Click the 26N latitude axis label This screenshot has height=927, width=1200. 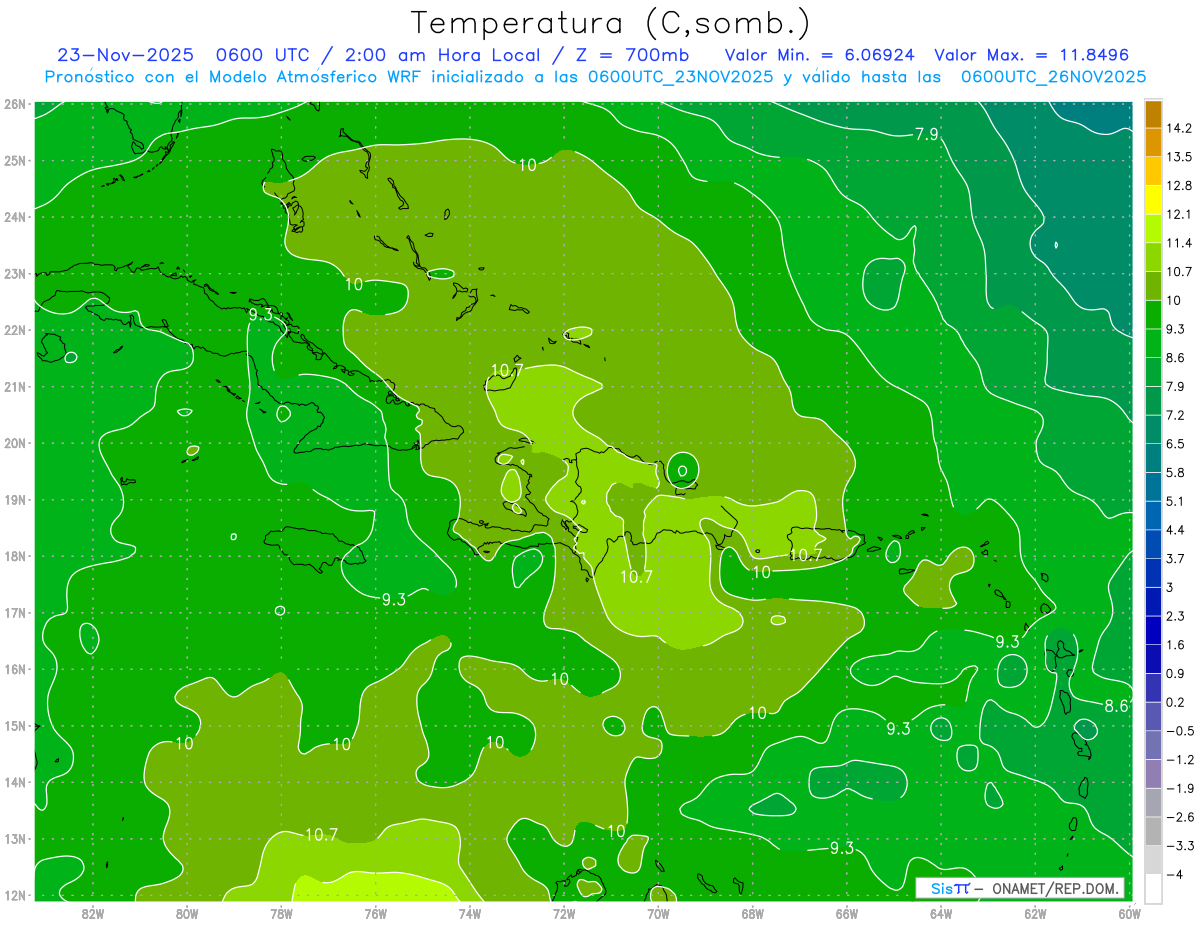14,103
